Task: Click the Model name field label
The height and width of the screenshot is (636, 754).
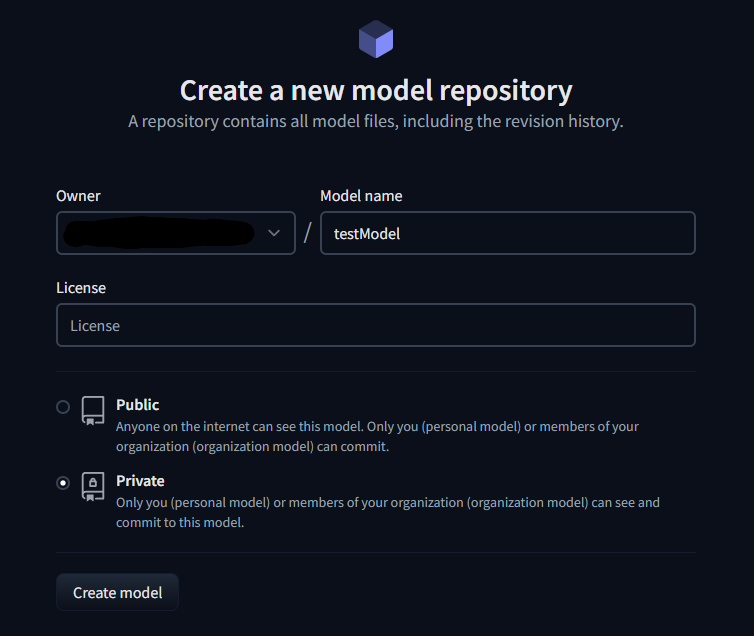Action: tap(361, 196)
